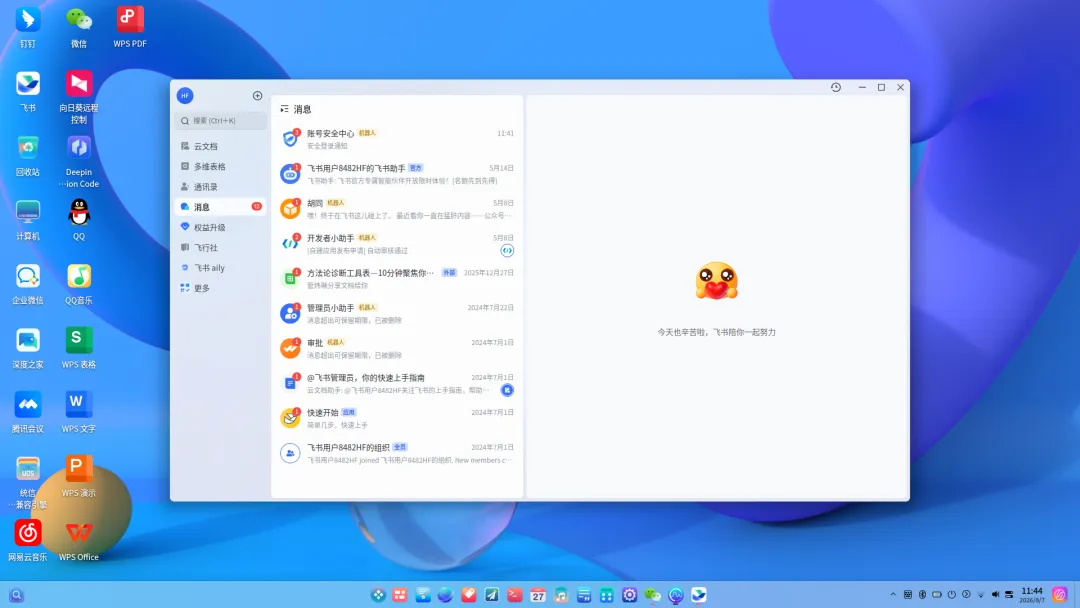Open the browser globe icon in the dock
The width and height of the screenshot is (1080, 608).
(x=446, y=595)
